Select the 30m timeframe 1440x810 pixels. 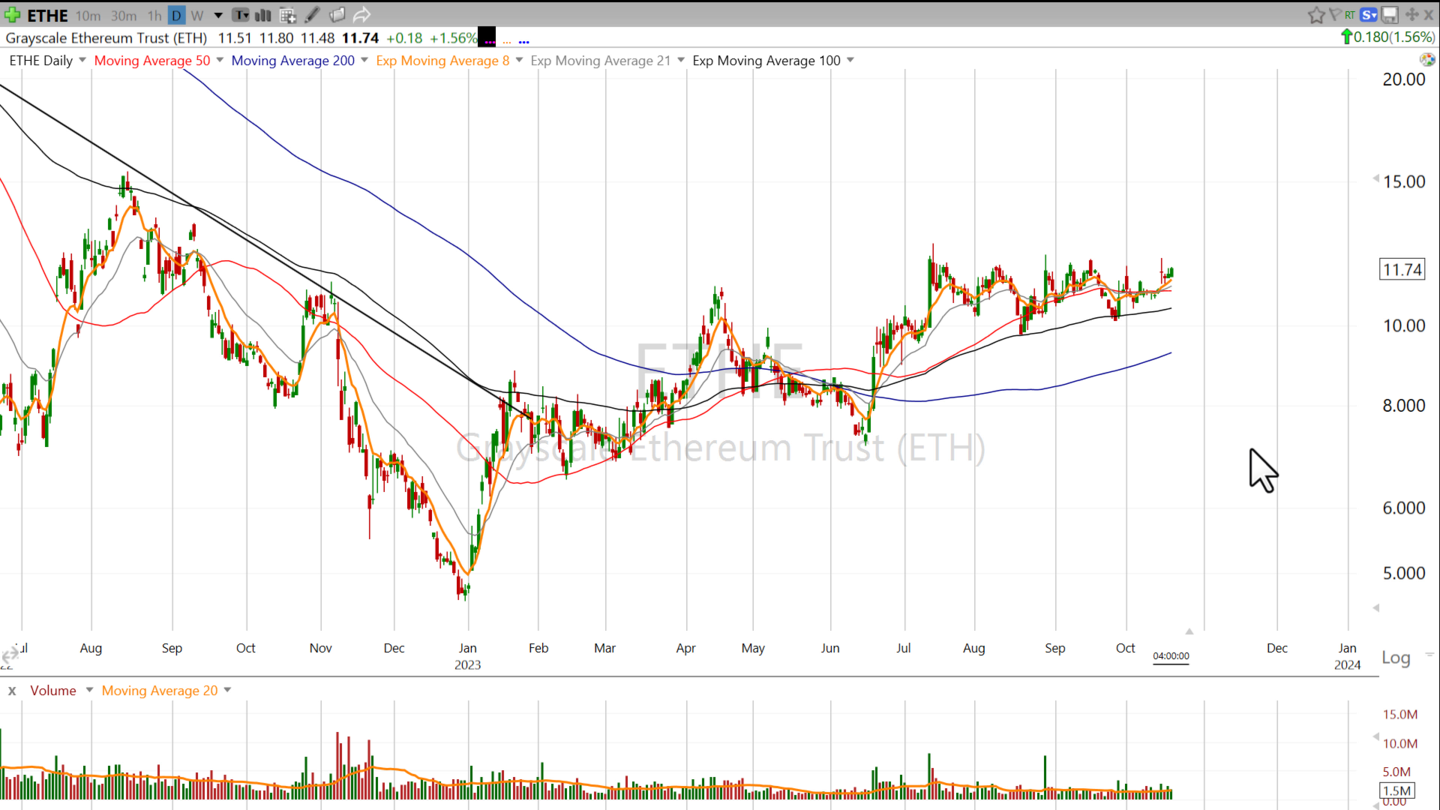[x=124, y=15]
